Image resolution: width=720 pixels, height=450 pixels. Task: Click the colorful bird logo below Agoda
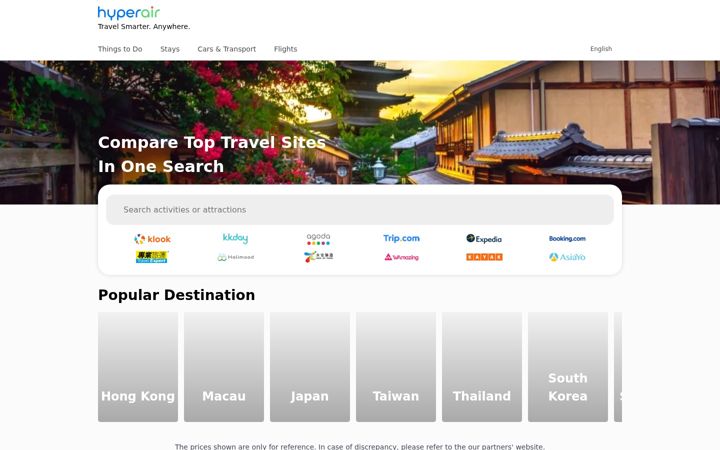(x=318, y=257)
